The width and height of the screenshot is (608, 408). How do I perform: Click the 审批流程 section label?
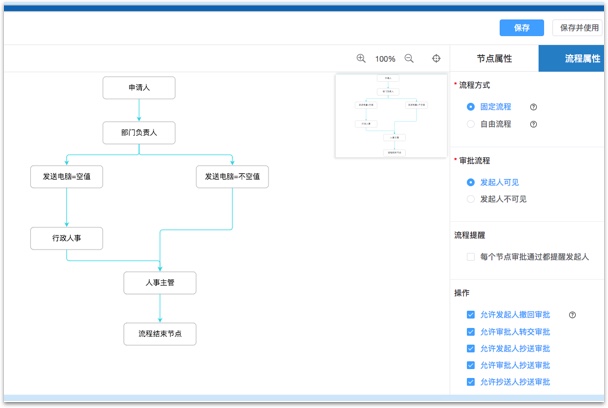coord(474,161)
